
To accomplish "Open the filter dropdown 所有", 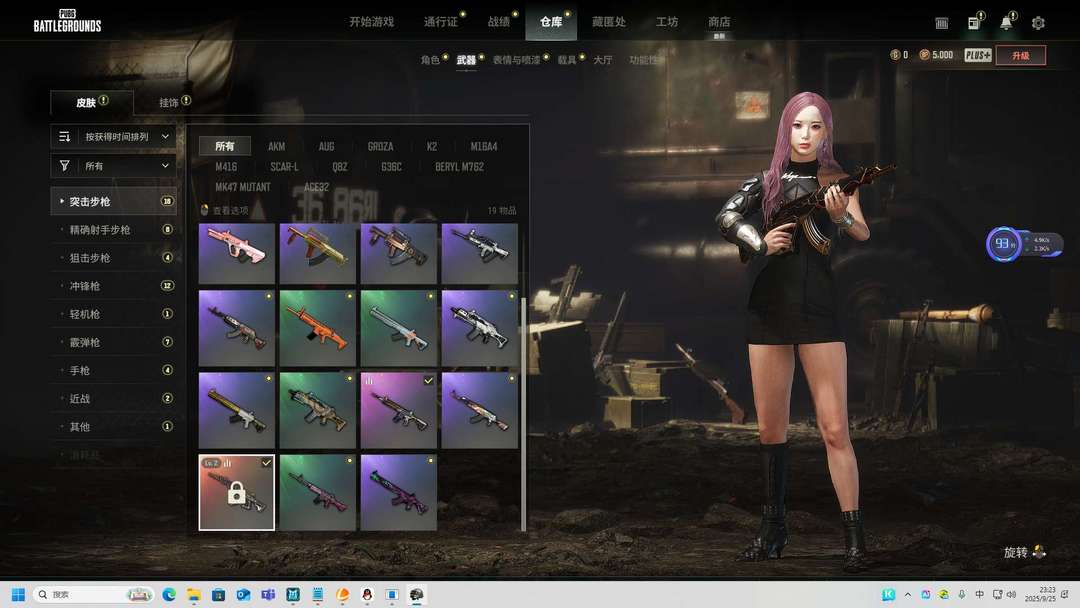I will (x=113, y=166).
